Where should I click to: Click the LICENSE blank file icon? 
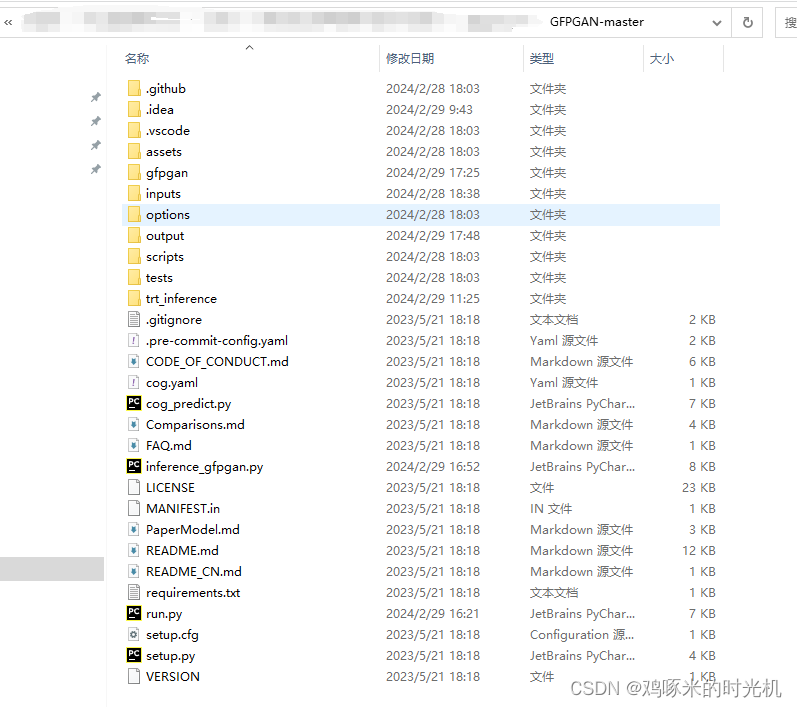click(x=134, y=487)
